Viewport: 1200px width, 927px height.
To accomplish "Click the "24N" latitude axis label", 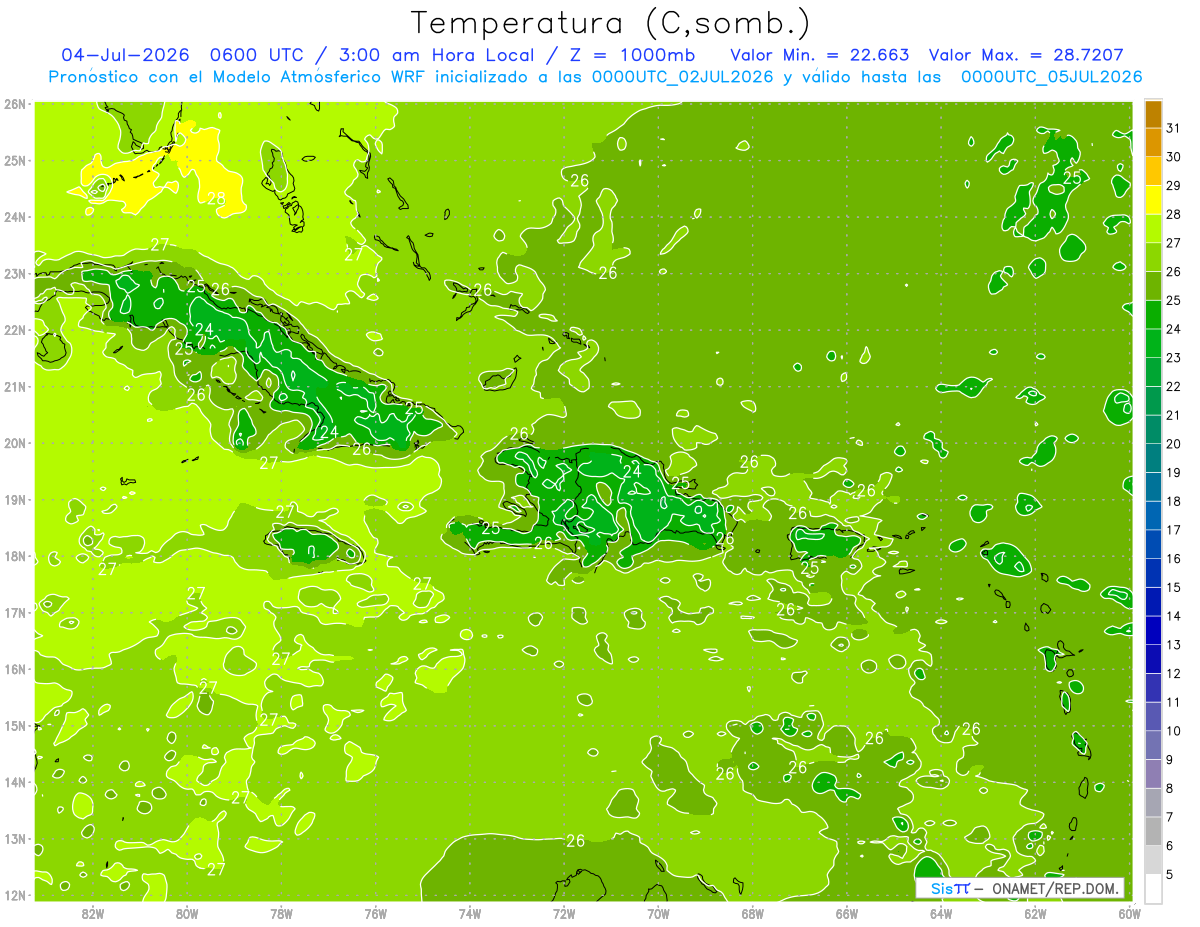I will [x=14, y=217].
